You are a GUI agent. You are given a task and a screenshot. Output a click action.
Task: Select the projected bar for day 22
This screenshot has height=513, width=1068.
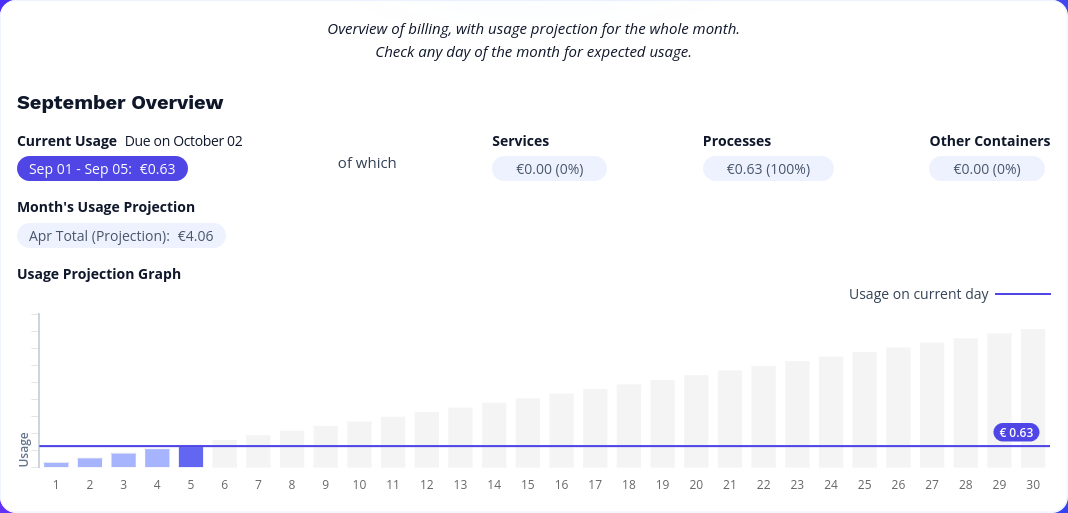click(763, 416)
